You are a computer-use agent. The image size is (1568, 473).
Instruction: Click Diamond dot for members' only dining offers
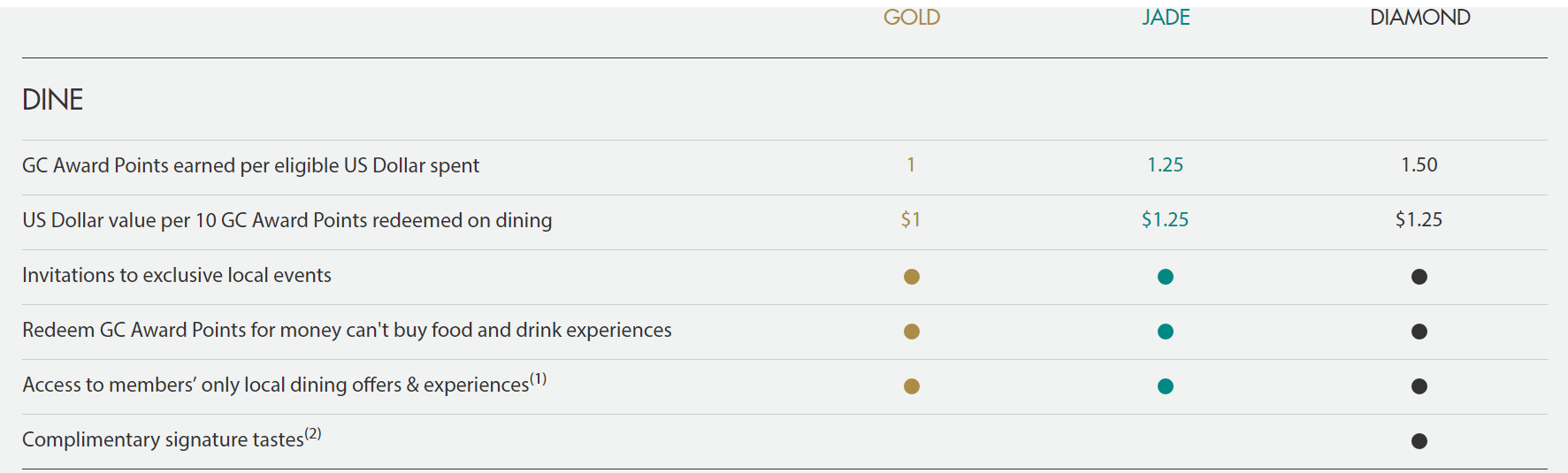coord(1419,386)
